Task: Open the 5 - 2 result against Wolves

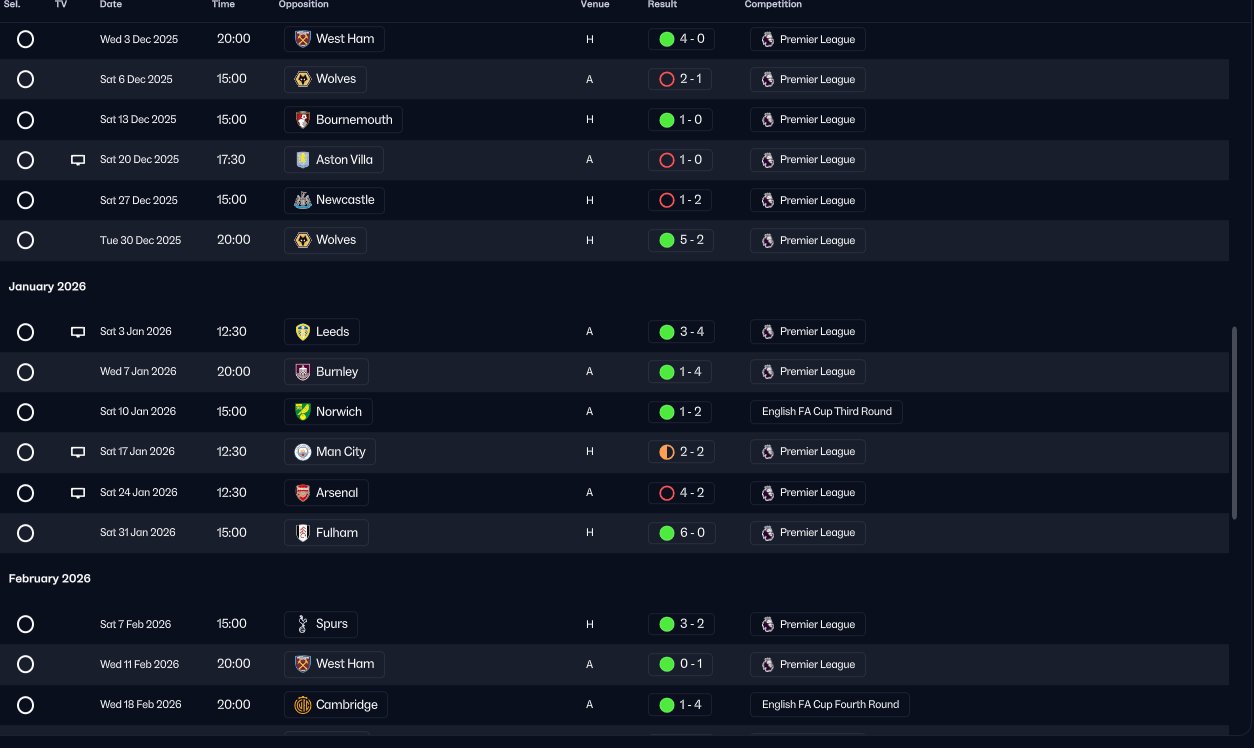Action: [x=681, y=240]
